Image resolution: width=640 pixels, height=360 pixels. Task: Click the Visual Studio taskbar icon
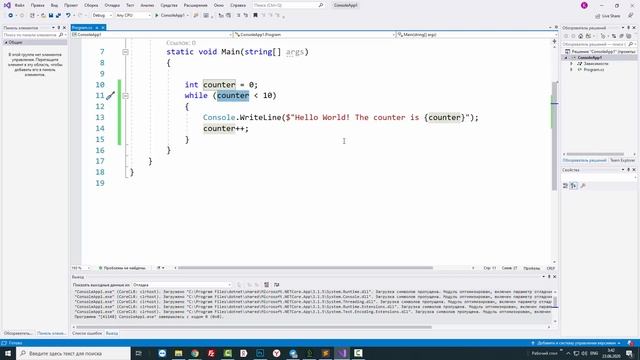coord(342,353)
